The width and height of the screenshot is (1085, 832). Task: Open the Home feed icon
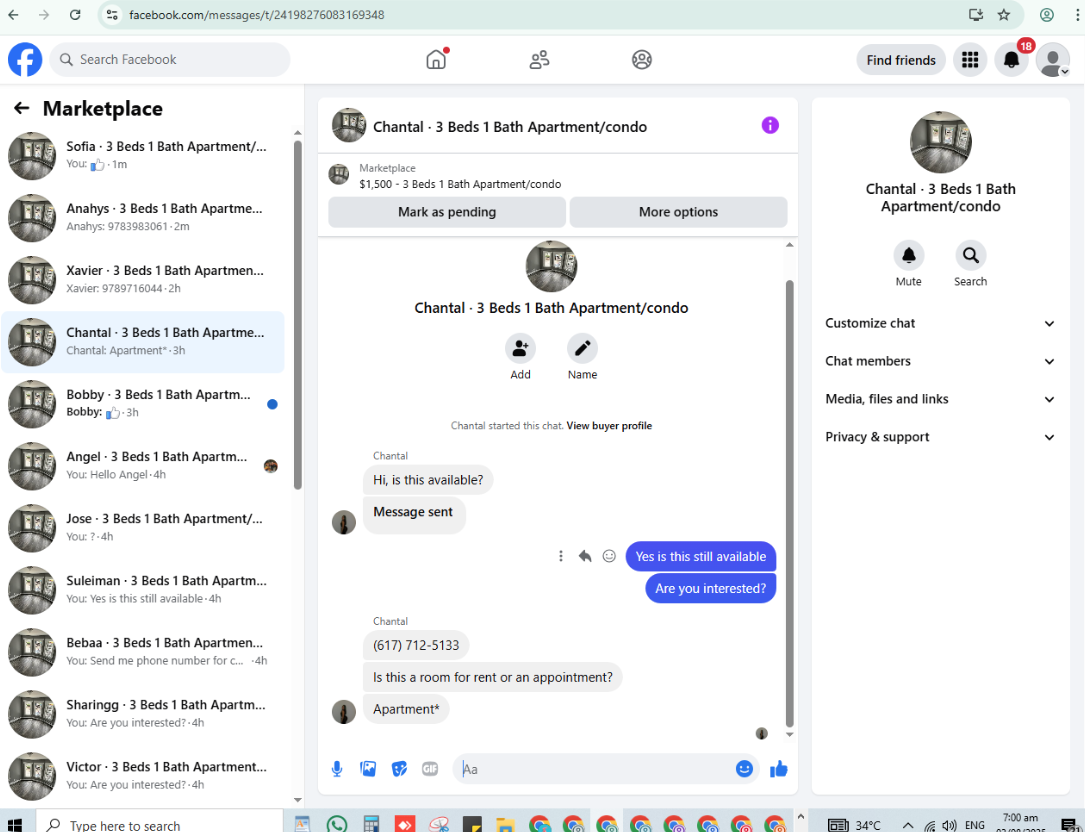[x=436, y=60]
